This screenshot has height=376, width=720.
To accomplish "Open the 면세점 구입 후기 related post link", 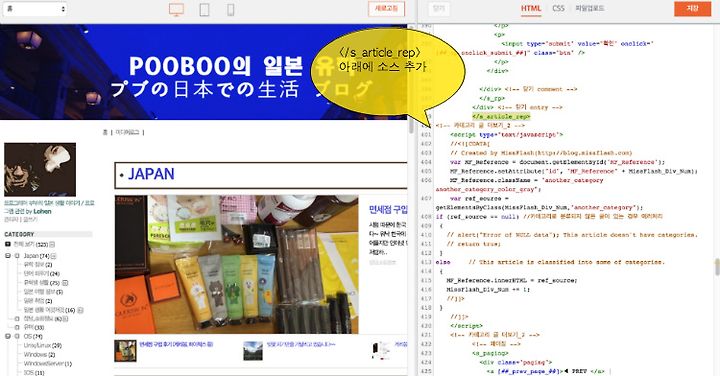I will tap(176, 344).
